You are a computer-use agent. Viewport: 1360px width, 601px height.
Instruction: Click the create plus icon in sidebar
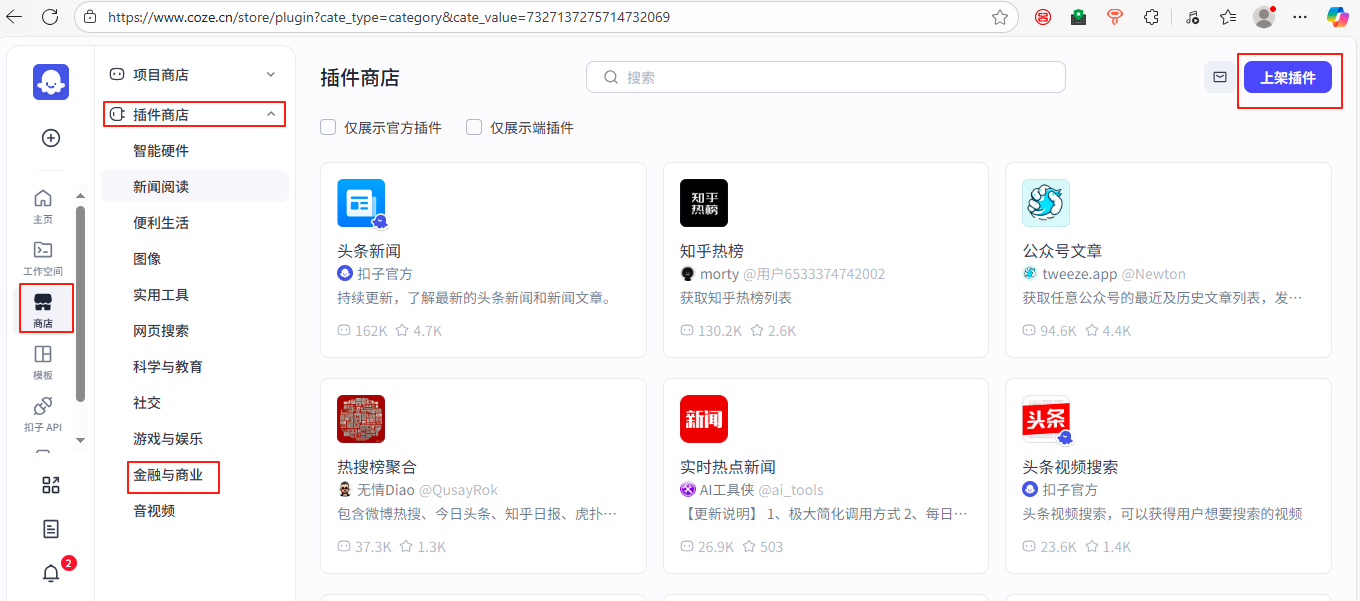pos(51,138)
